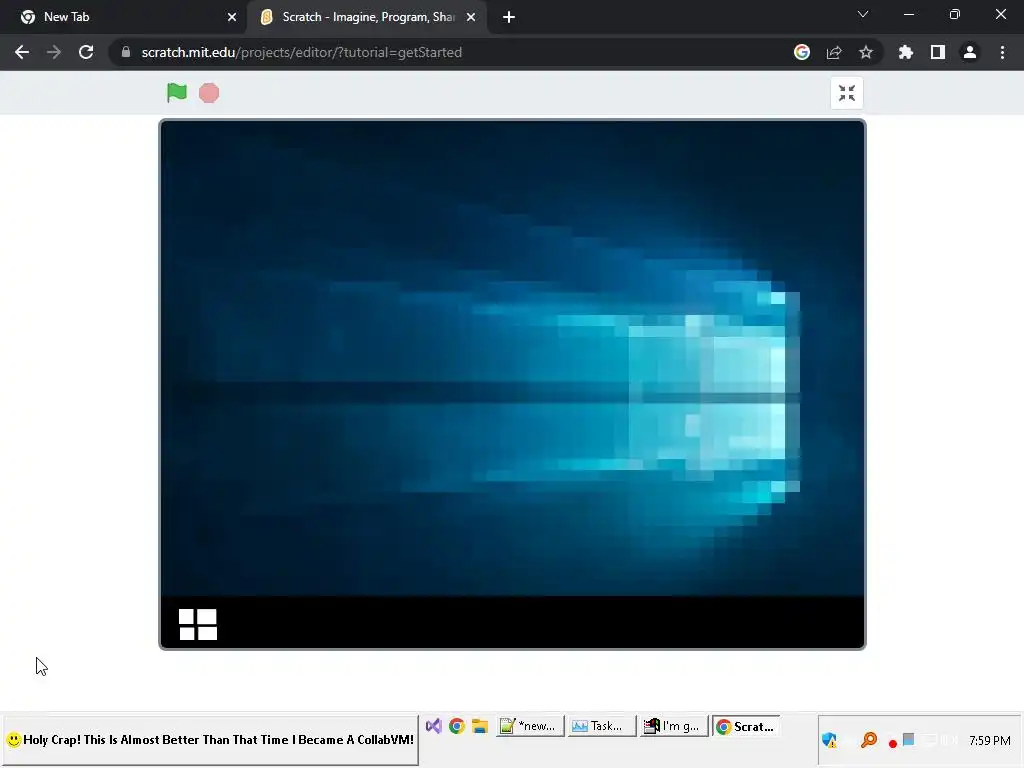Open Chrome three-dot menu

tap(1002, 52)
